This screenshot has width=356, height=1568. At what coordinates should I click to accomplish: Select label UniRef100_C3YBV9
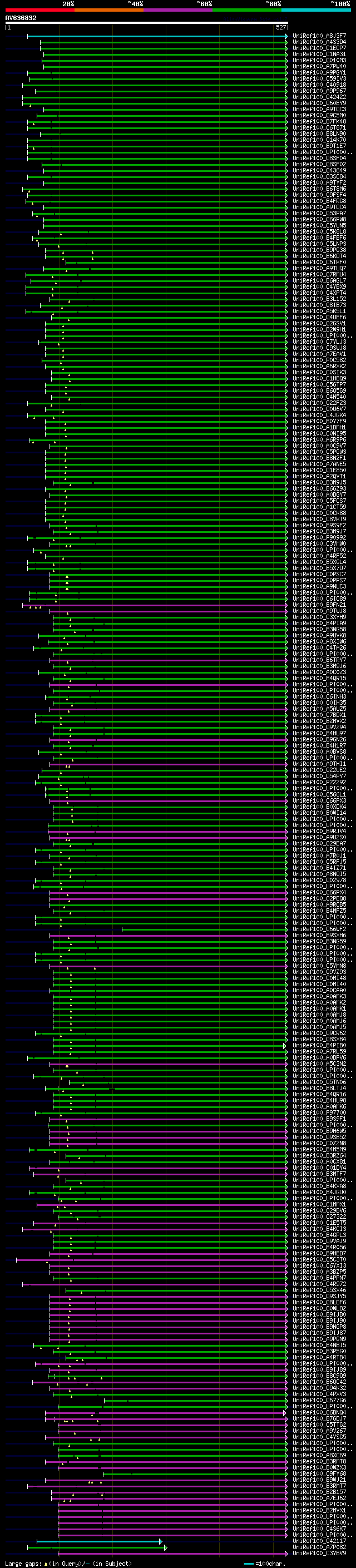click(319, 1553)
